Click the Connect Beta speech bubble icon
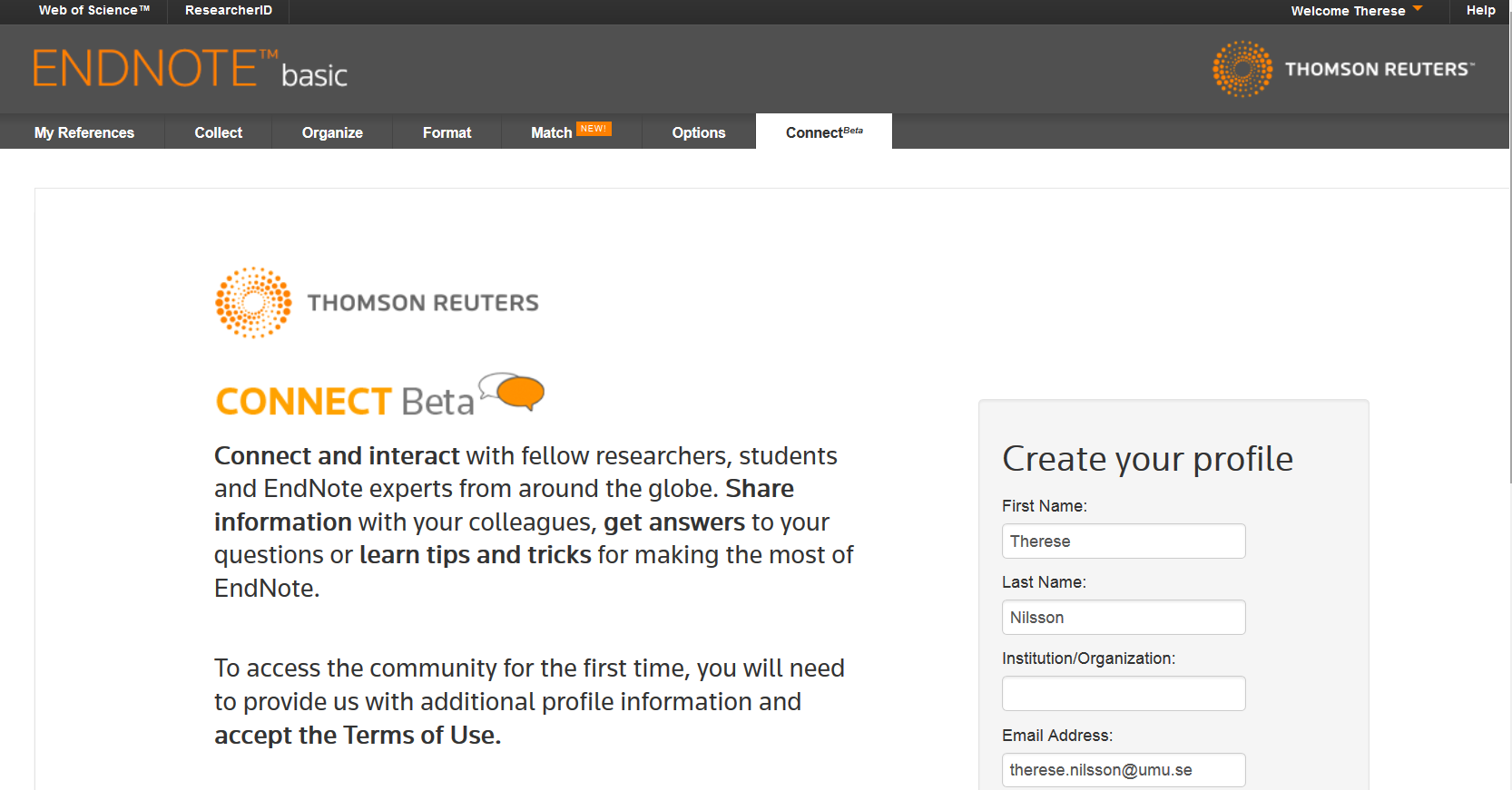This screenshot has height=790, width=1512. [x=513, y=391]
